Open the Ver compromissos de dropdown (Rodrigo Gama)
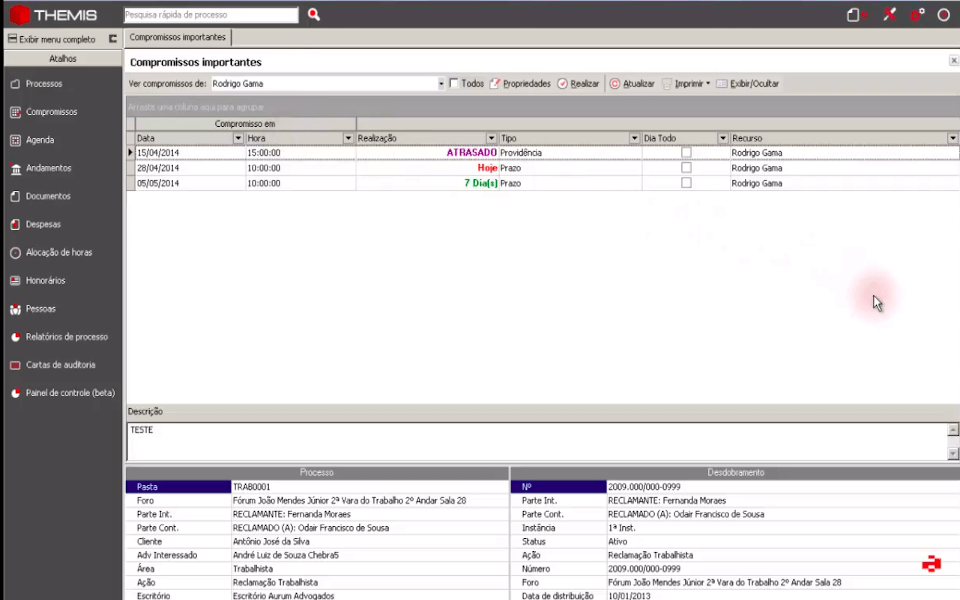Screen dimensions: 960x600 pyautogui.click(x=440, y=84)
